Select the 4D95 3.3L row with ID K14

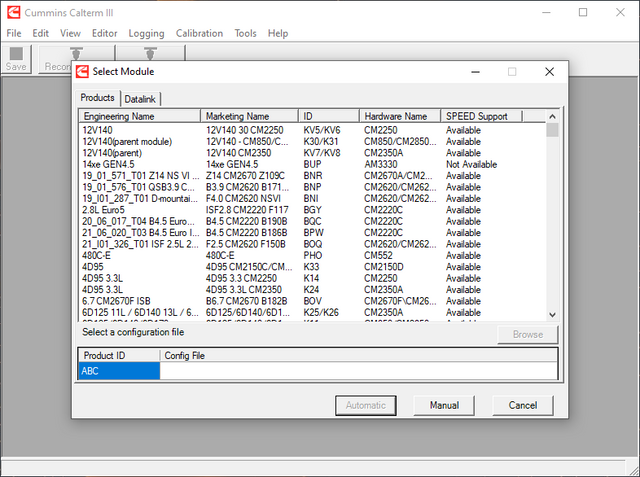pyautogui.click(x=312, y=278)
